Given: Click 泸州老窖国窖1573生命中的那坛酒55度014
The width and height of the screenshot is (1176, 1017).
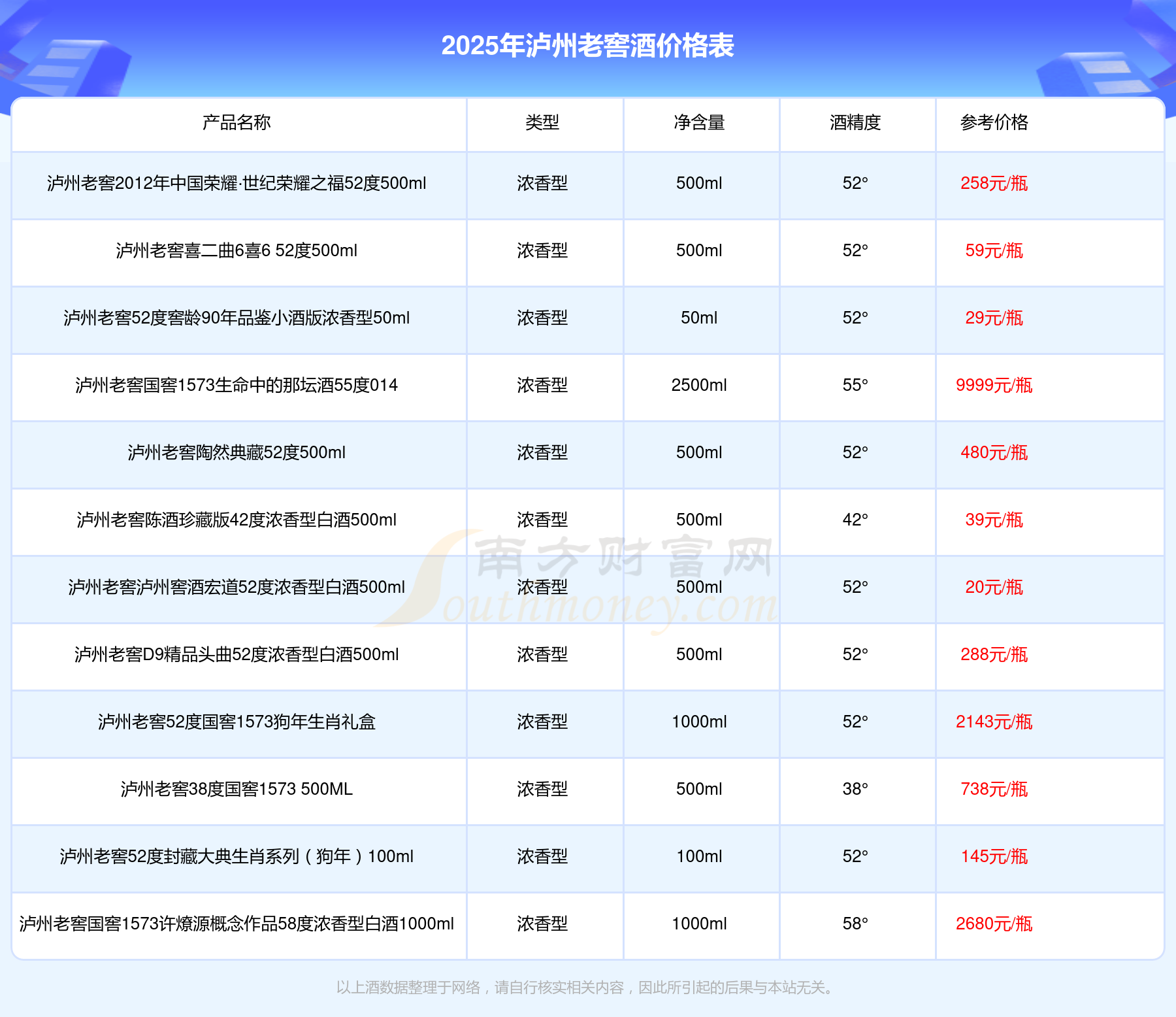Looking at the screenshot, I should (x=237, y=385).
